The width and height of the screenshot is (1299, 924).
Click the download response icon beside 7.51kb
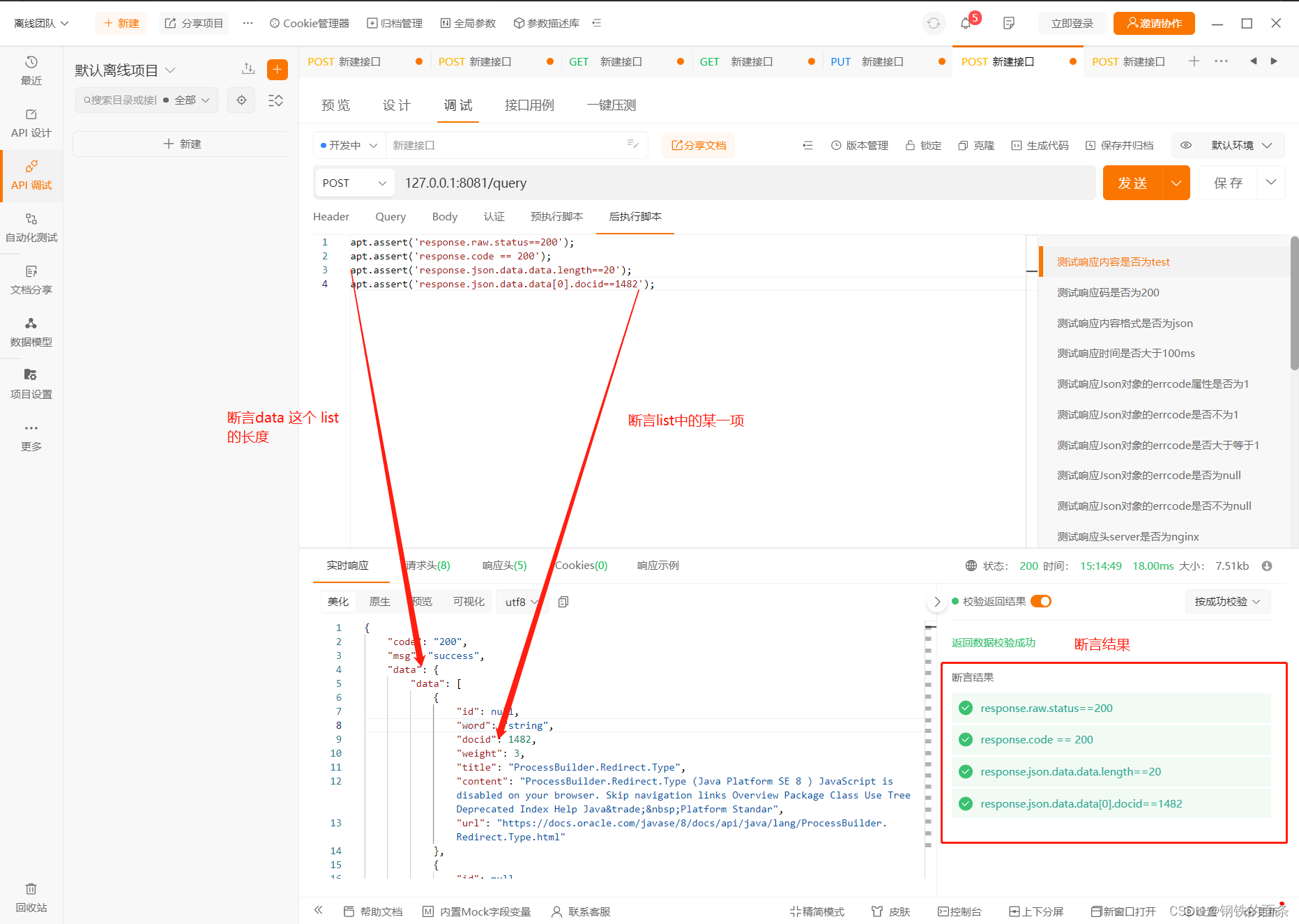coord(1267,566)
